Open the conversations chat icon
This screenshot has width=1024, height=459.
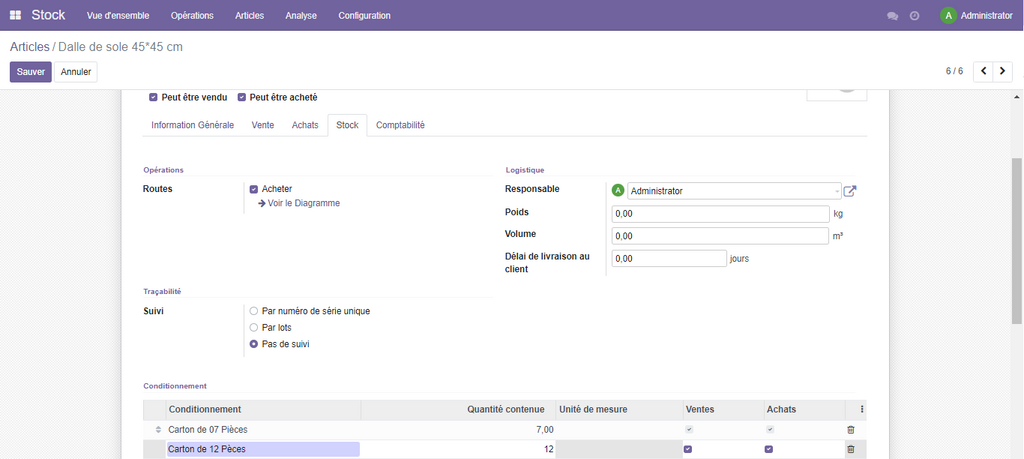click(x=892, y=16)
